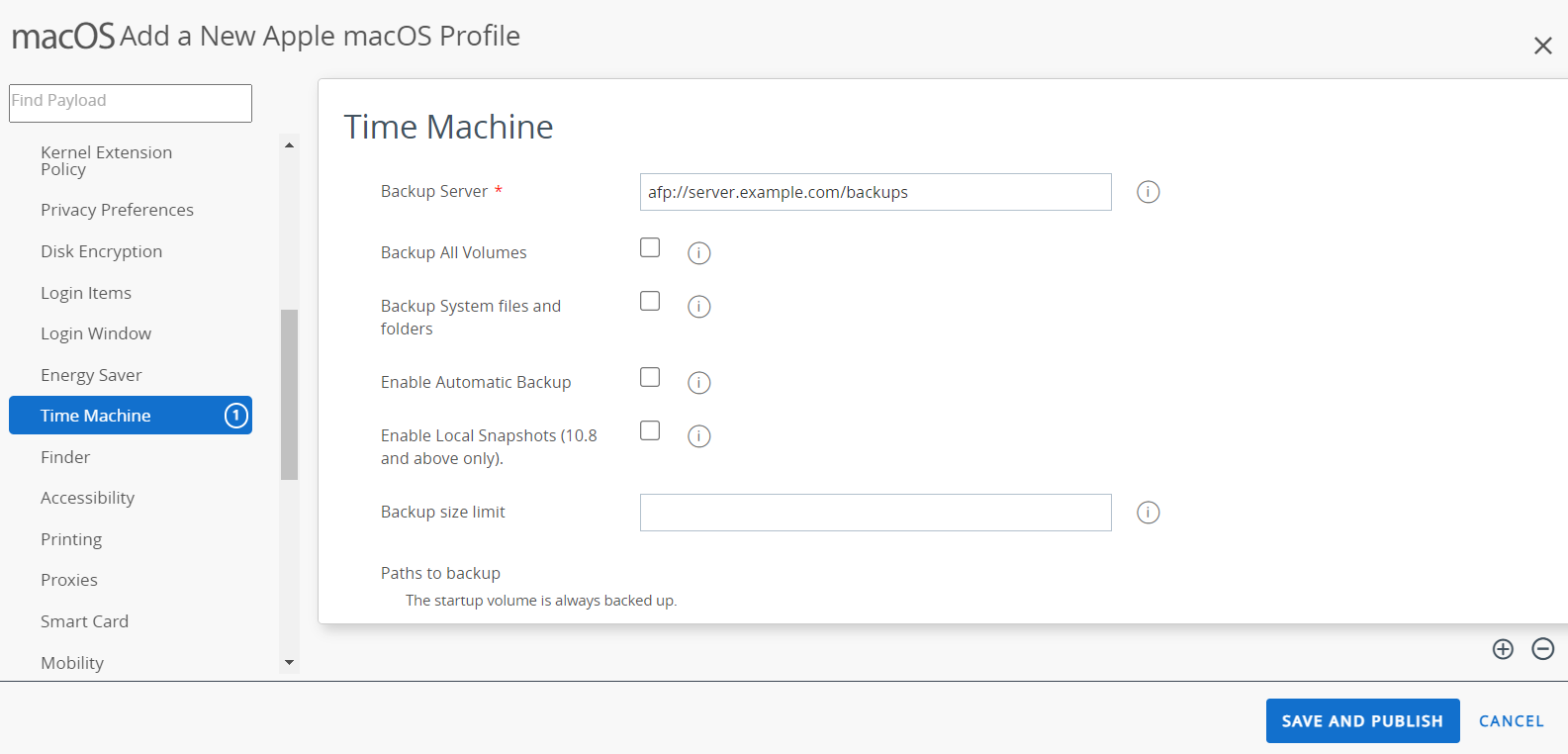The width and height of the screenshot is (1568, 754).
Task: Enable Backup System files and folders checkbox
Action: tap(650, 301)
